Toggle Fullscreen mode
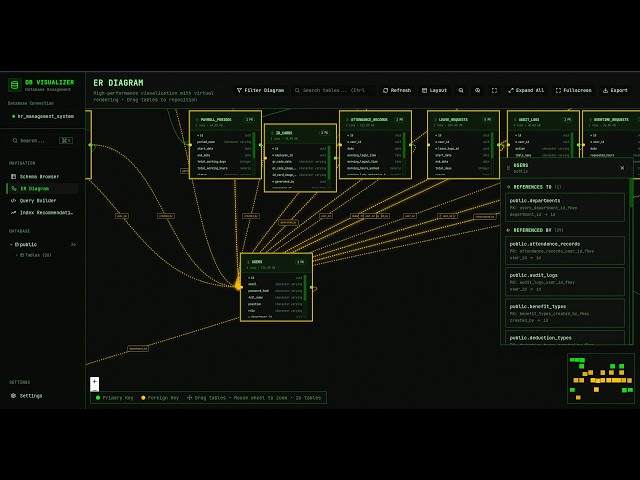This screenshot has height=480, width=640. tap(573, 90)
